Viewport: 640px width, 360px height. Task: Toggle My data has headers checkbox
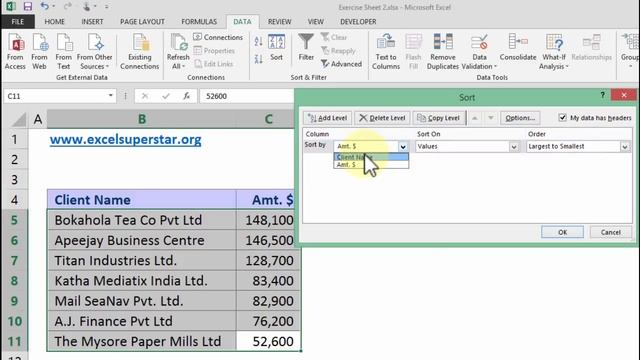(562, 118)
